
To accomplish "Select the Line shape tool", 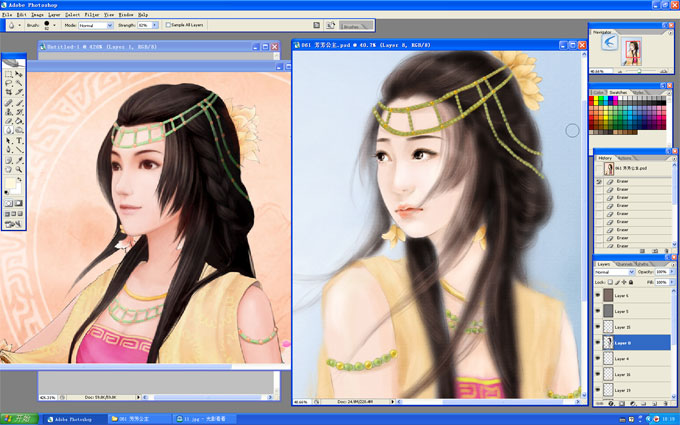I will click(19, 149).
